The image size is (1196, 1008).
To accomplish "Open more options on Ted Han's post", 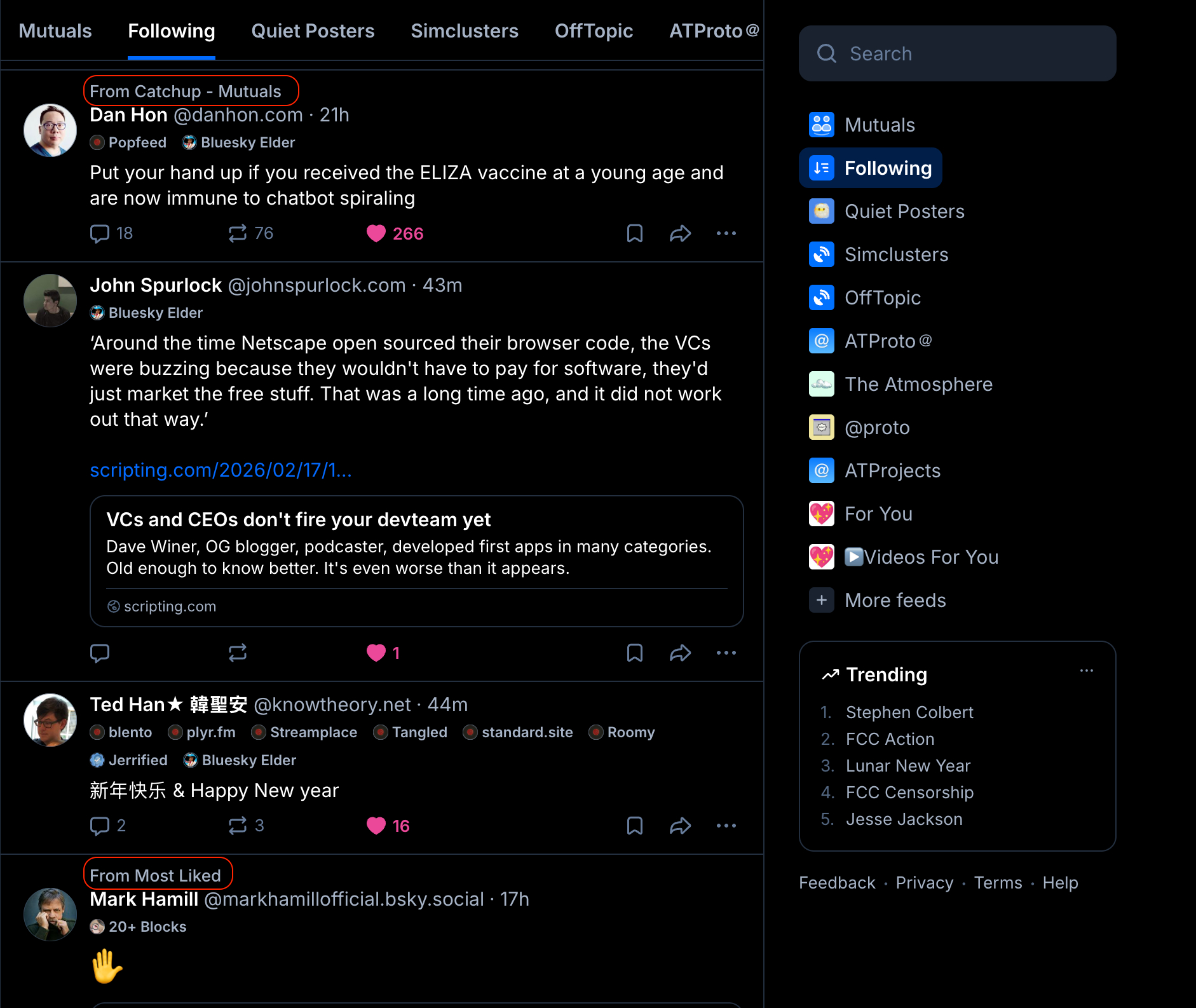I will [726, 826].
